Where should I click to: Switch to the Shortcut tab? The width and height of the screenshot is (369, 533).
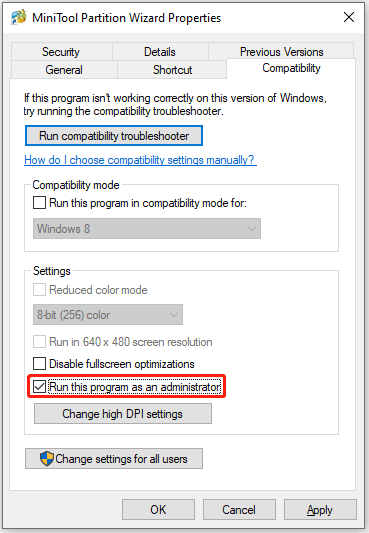(x=172, y=70)
